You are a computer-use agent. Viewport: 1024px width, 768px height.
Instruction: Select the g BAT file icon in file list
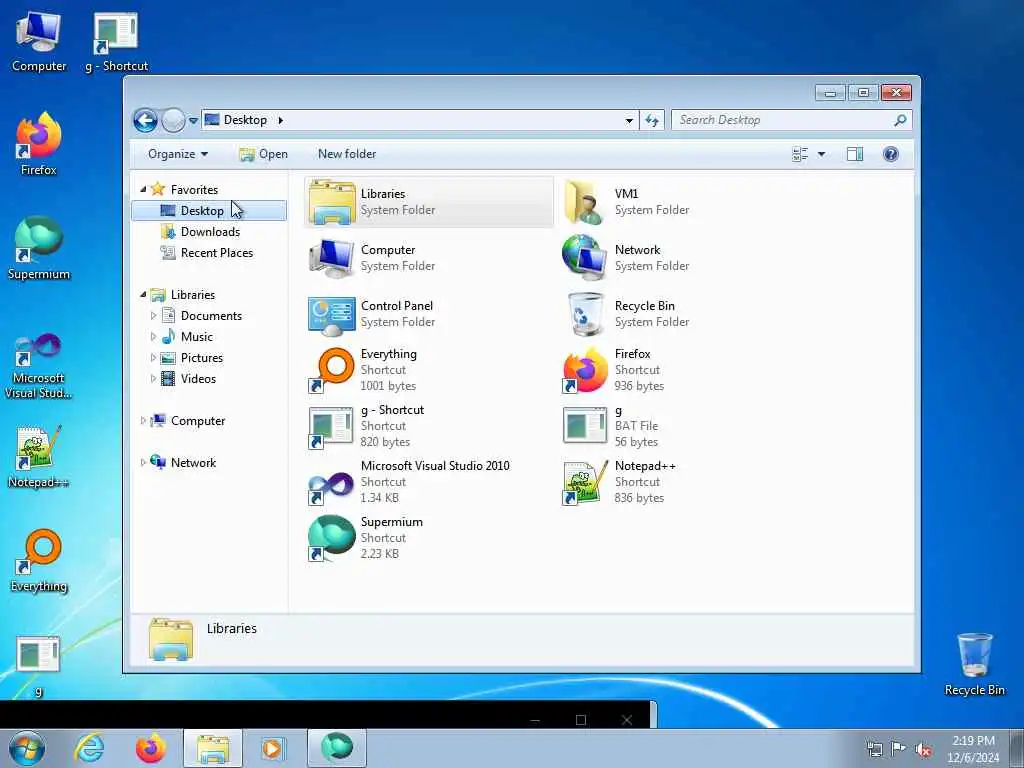(x=585, y=425)
